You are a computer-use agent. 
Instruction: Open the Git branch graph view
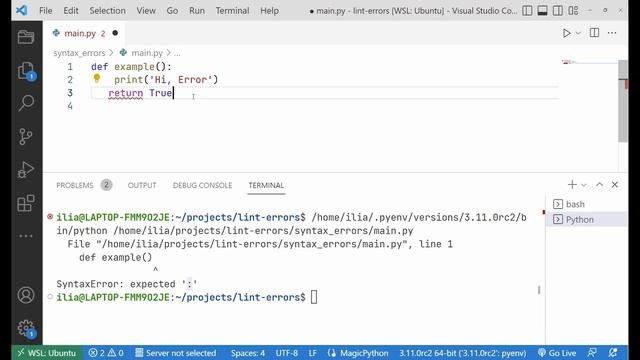(x=26, y=136)
